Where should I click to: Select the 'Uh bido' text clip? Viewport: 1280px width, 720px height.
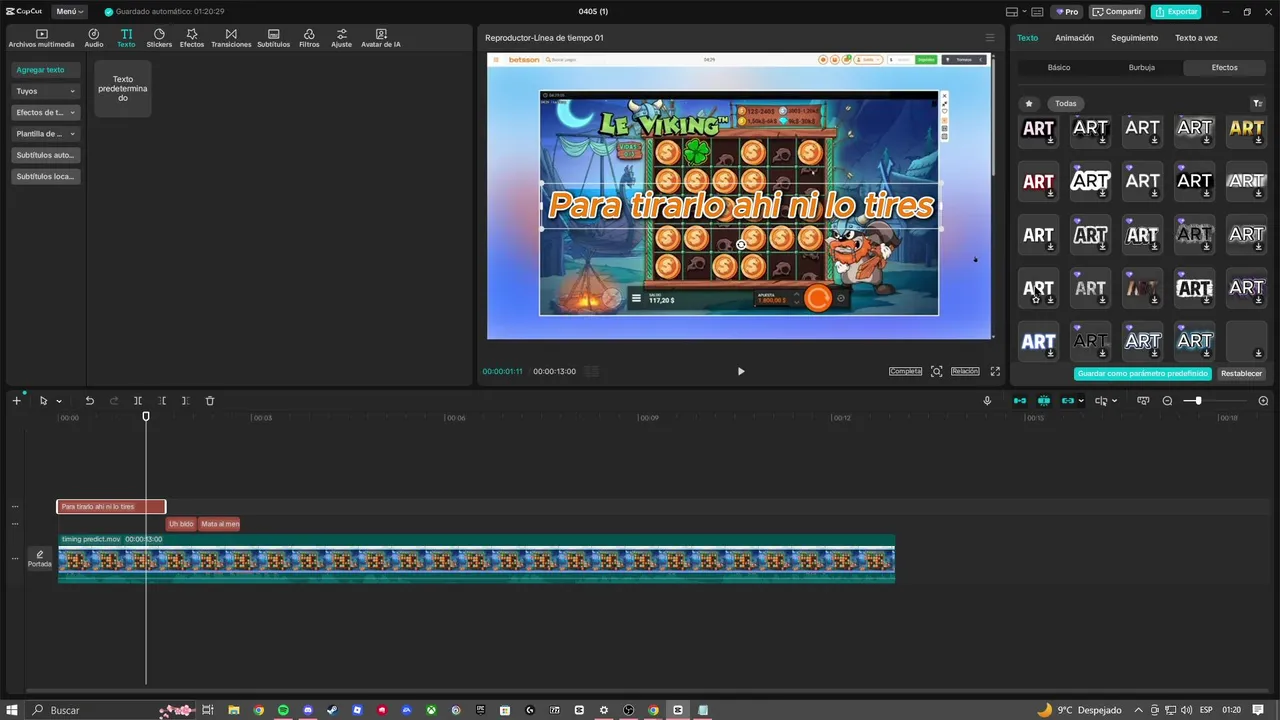coord(181,524)
